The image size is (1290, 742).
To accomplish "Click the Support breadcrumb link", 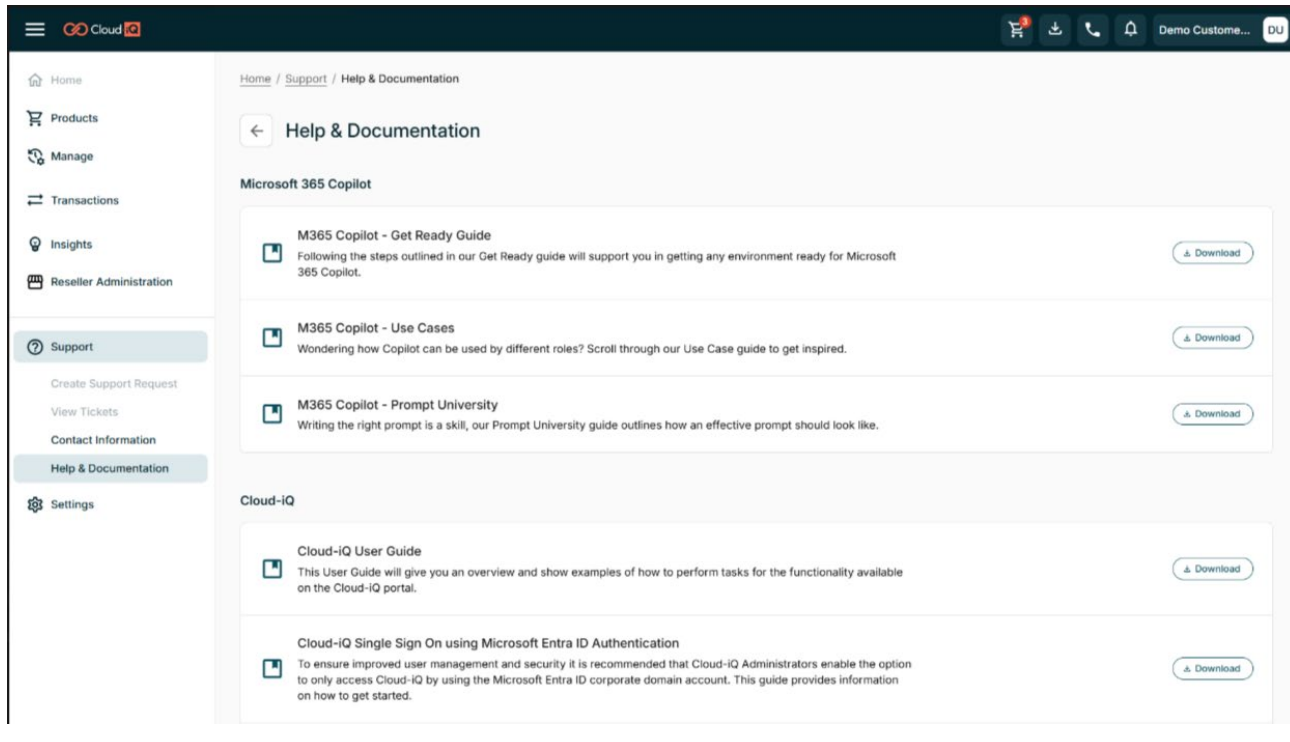I will 306,79.
